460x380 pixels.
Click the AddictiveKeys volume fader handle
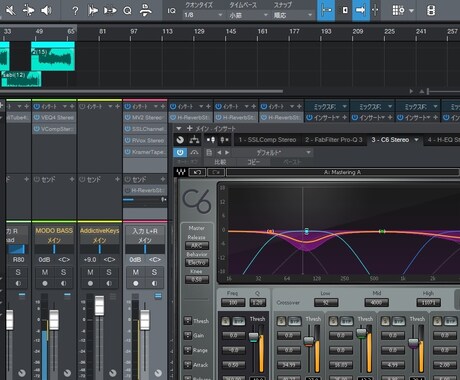click(x=99, y=305)
